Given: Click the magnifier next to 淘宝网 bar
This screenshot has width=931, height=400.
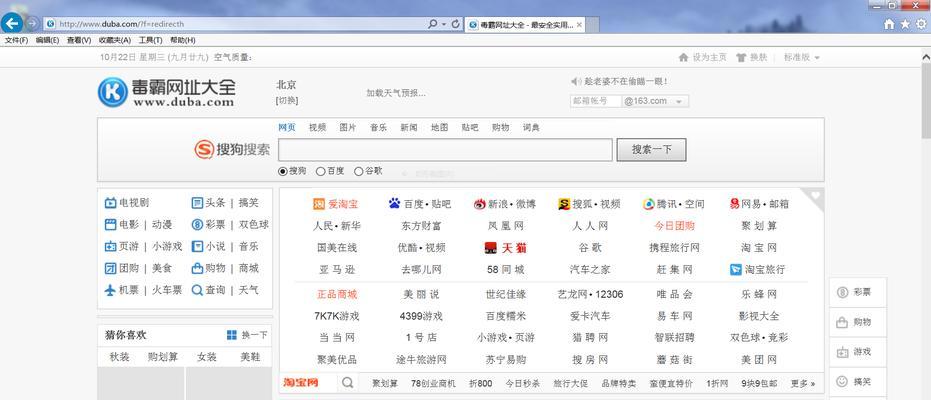Looking at the screenshot, I should pos(348,383).
